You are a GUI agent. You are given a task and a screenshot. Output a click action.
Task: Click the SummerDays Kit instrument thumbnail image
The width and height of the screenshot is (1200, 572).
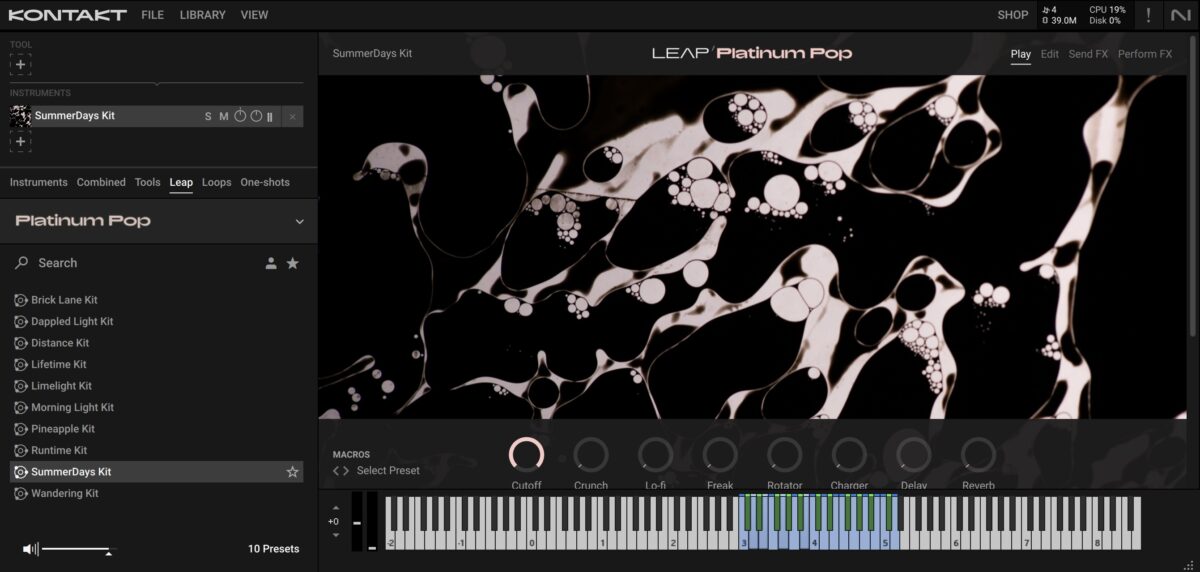click(x=20, y=116)
